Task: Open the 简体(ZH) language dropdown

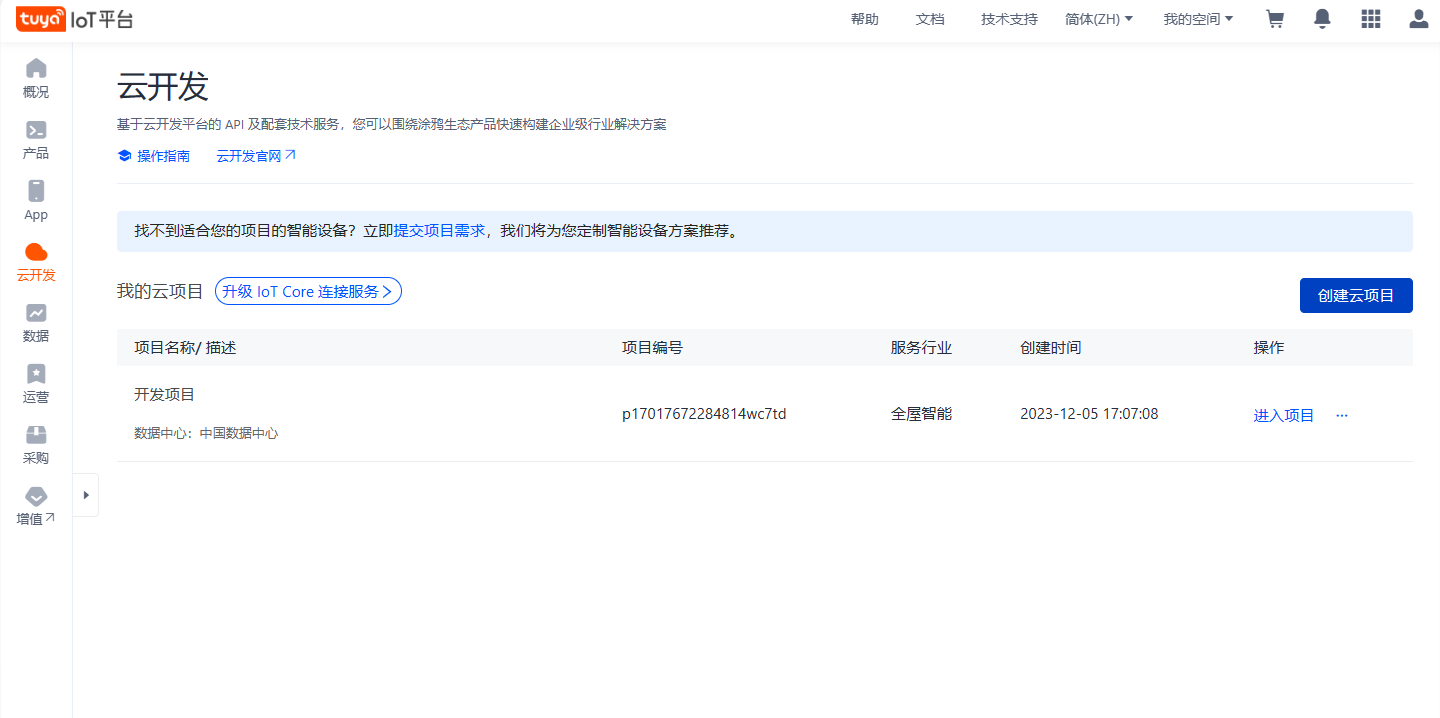Action: (x=1099, y=19)
